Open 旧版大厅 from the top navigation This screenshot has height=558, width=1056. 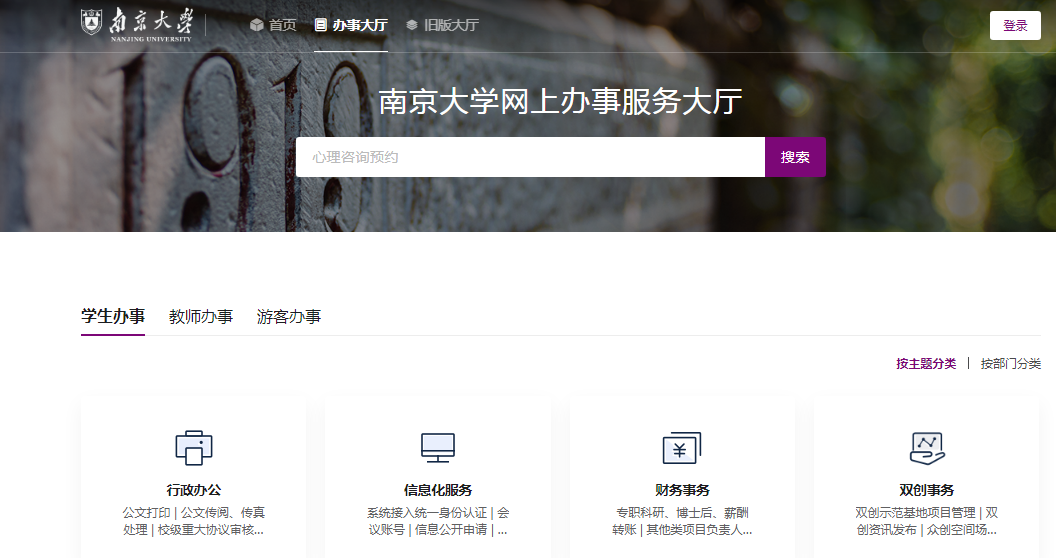(452, 25)
